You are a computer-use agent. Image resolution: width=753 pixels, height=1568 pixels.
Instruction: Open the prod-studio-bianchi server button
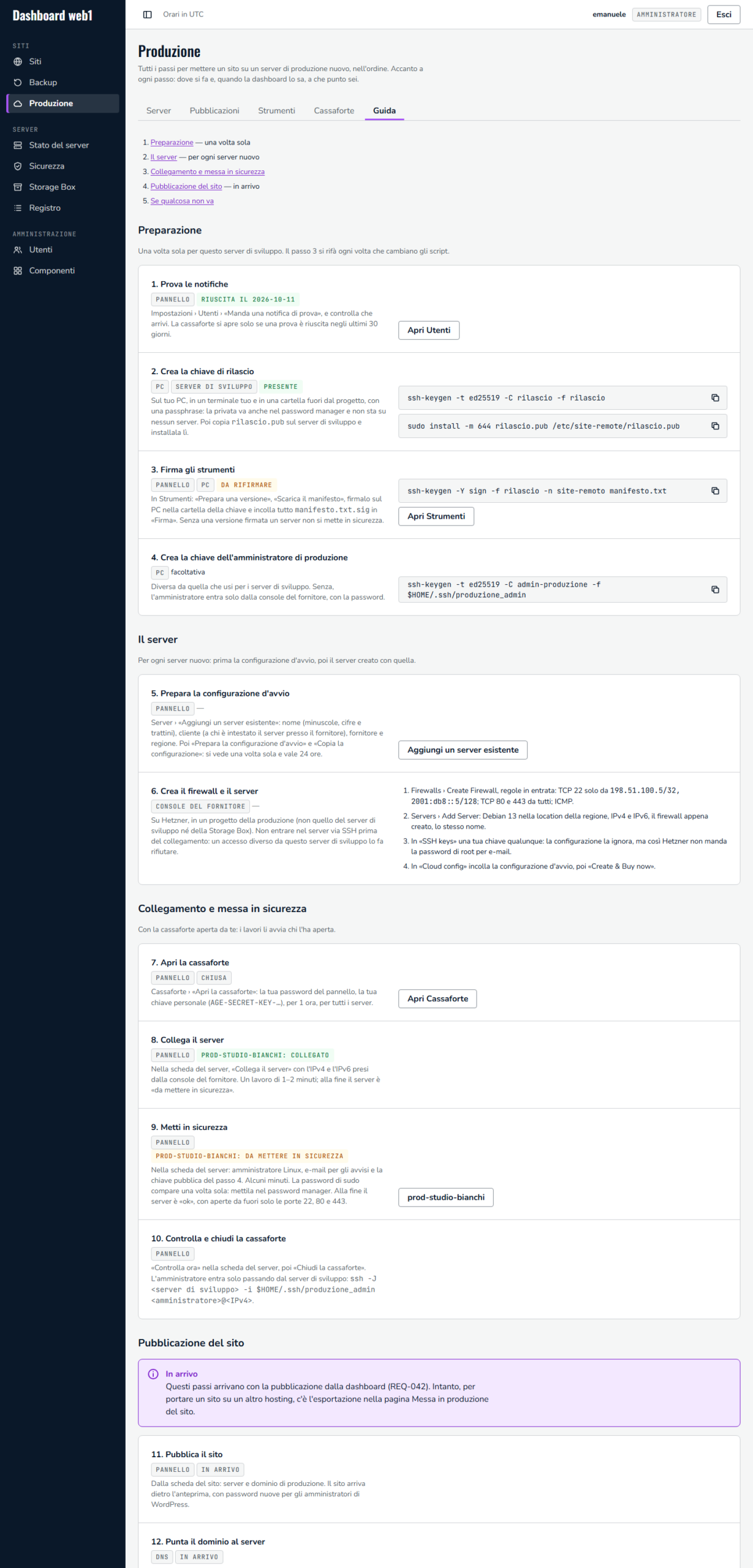pyautogui.click(x=446, y=1197)
